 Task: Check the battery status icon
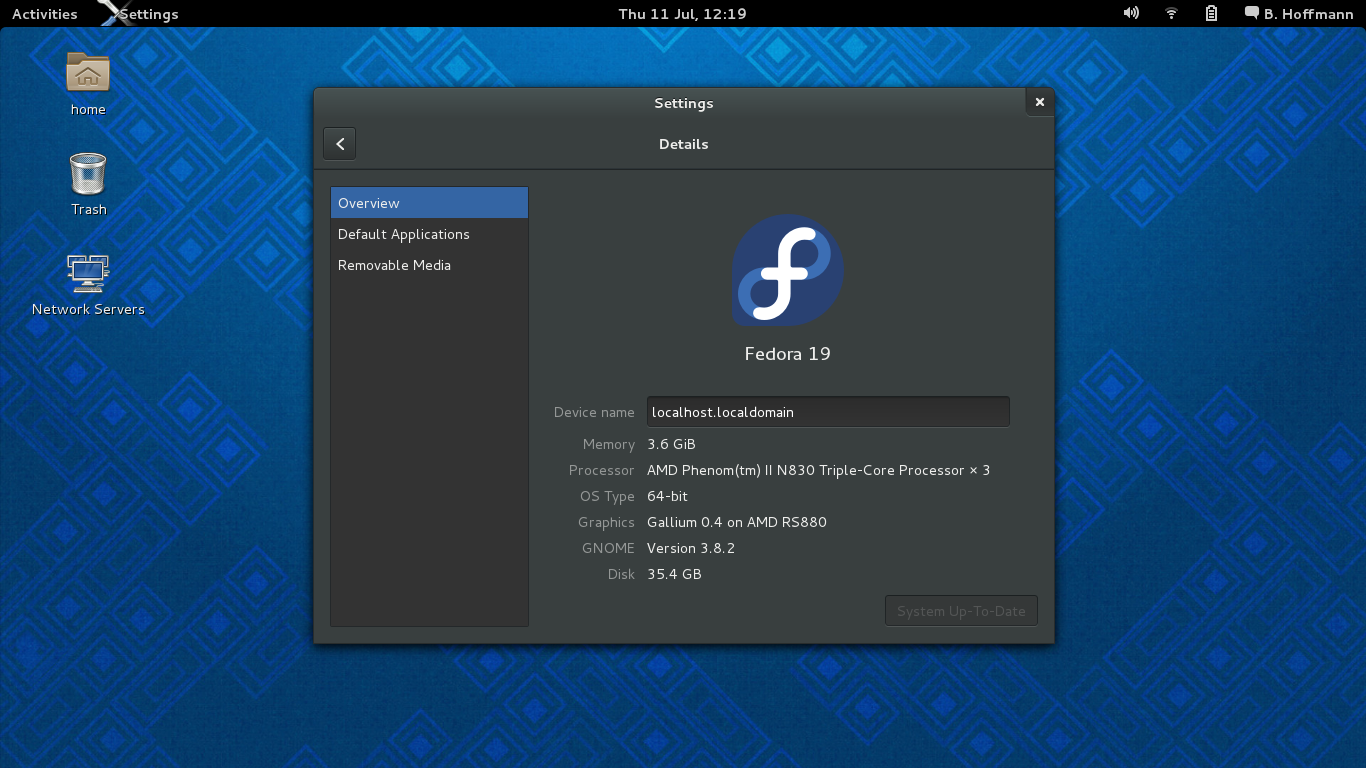click(1211, 13)
